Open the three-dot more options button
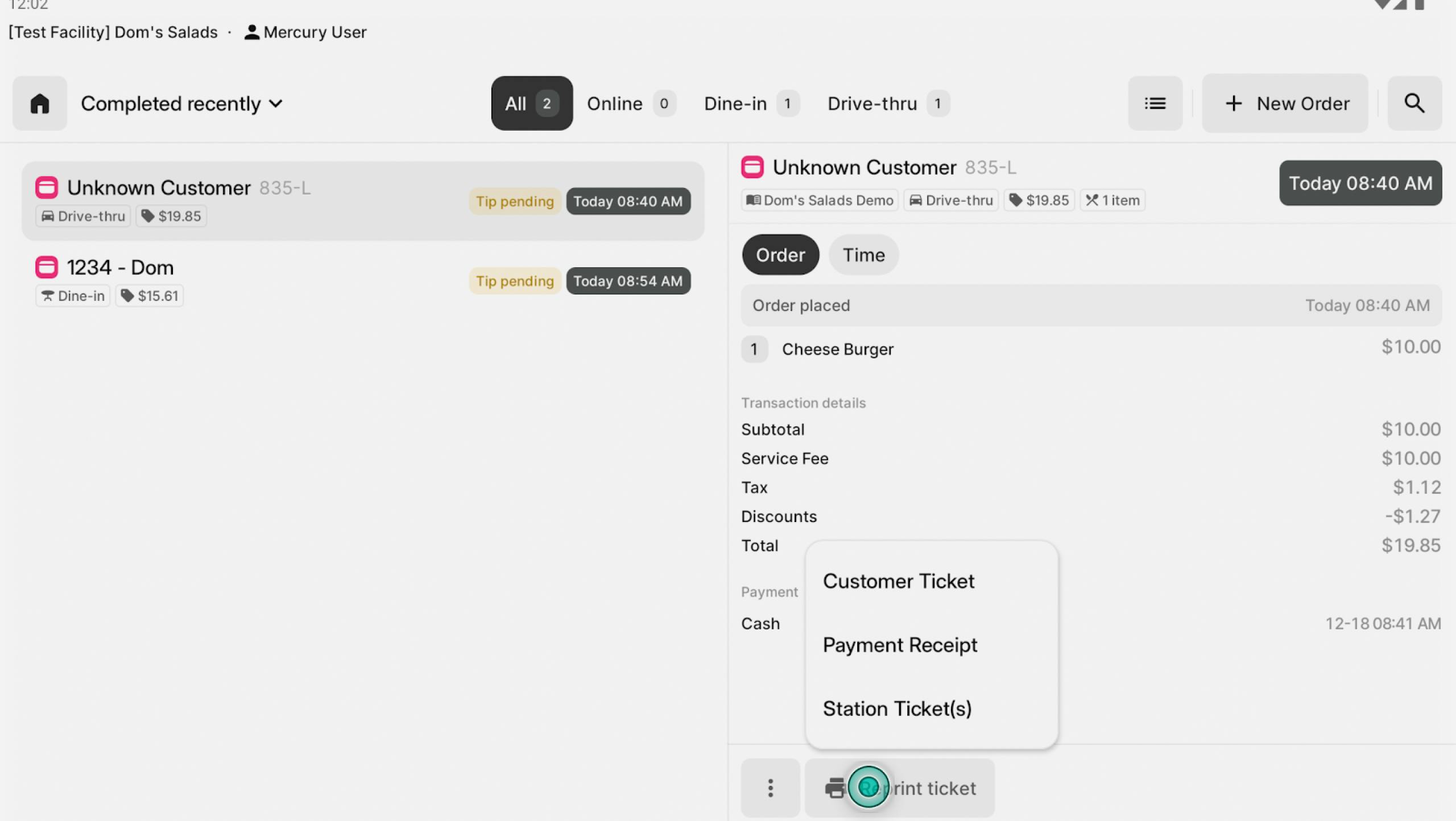1456x821 pixels. click(x=770, y=788)
